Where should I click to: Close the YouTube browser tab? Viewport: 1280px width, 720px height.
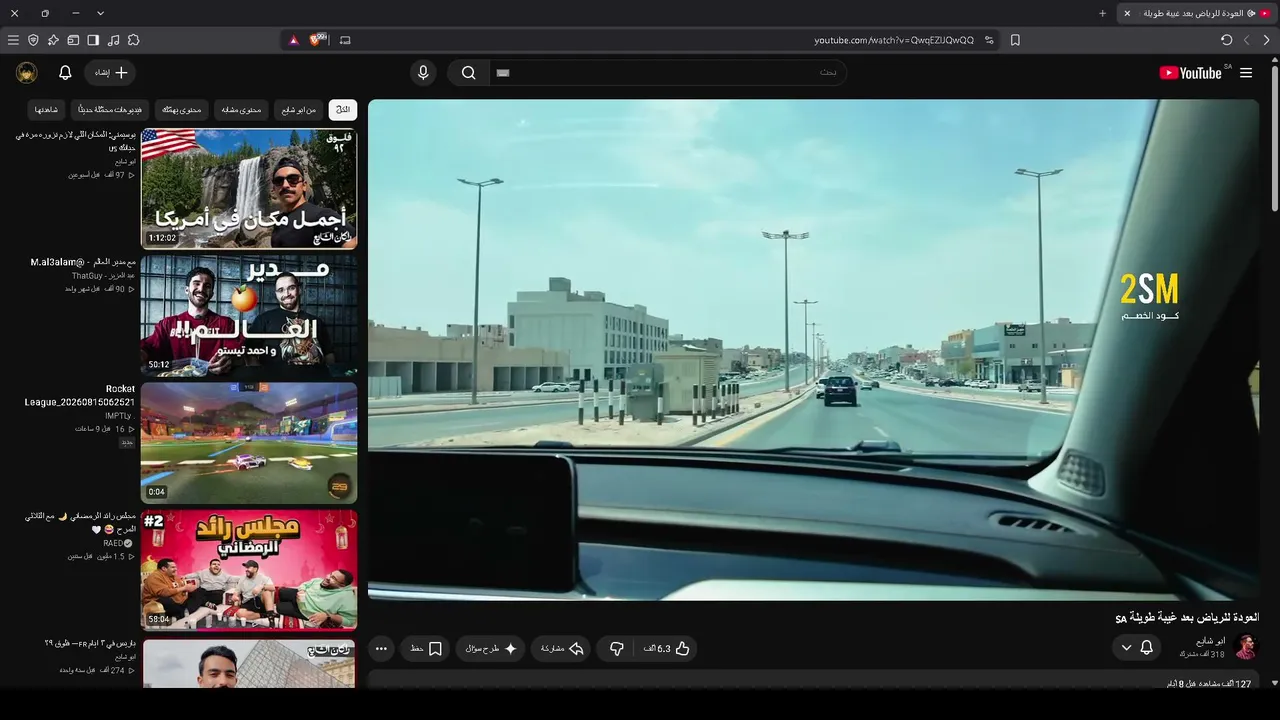pos(1127,13)
